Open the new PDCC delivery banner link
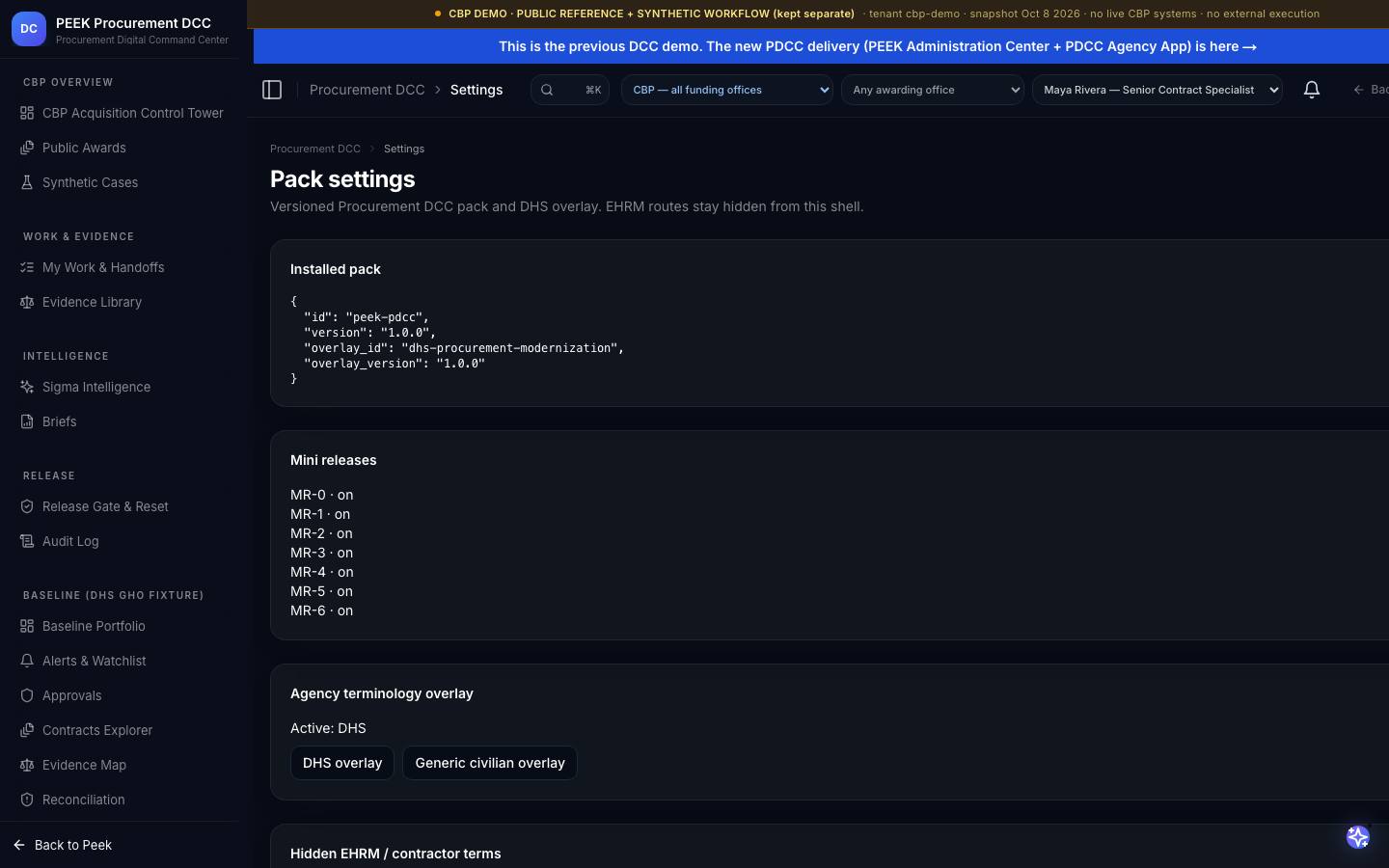The width and height of the screenshot is (1389, 868). (x=878, y=46)
